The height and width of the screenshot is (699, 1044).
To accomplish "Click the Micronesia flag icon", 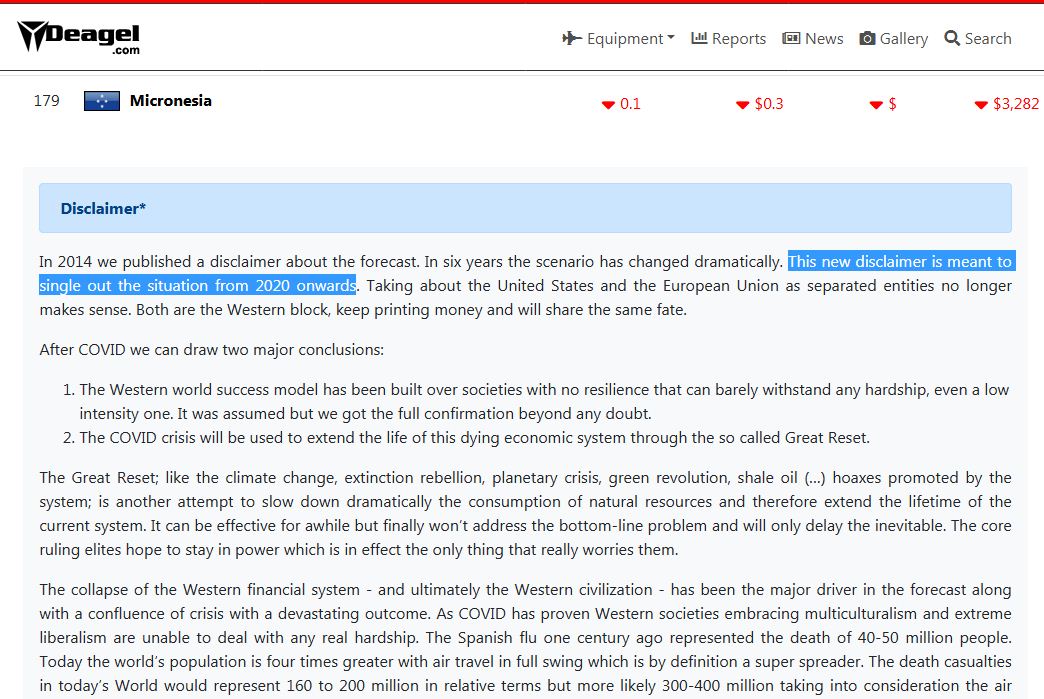I will pos(102,101).
